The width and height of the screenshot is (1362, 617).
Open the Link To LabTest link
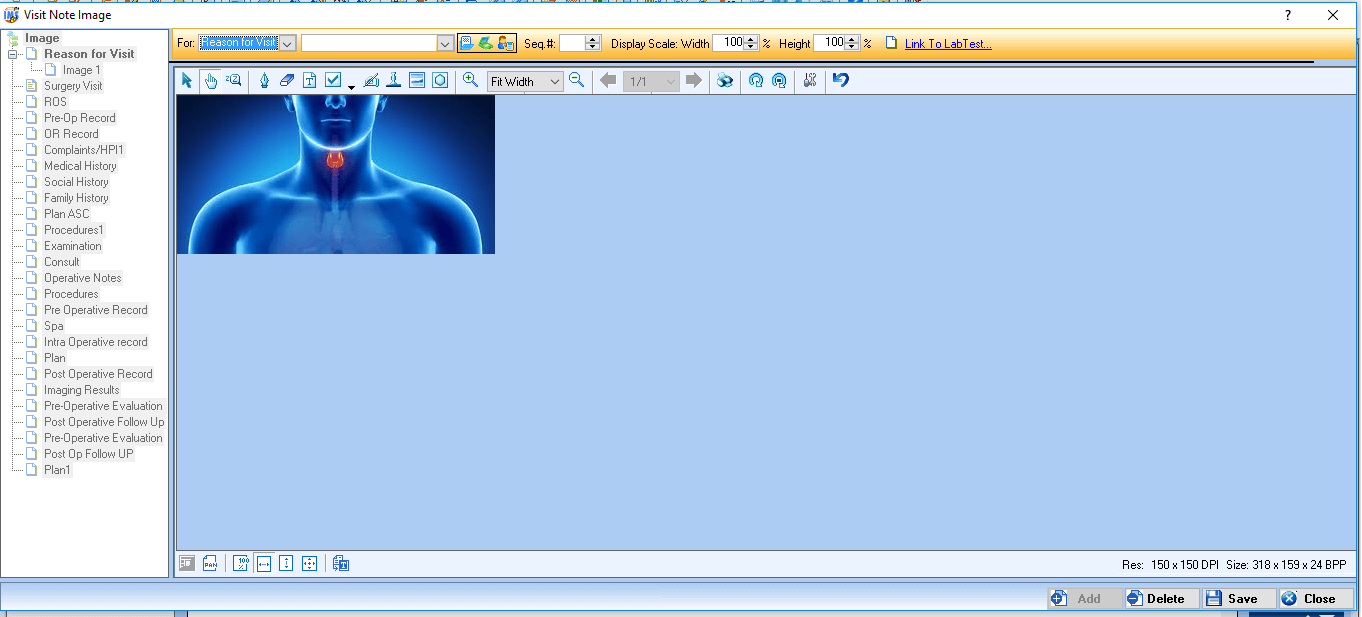click(948, 44)
